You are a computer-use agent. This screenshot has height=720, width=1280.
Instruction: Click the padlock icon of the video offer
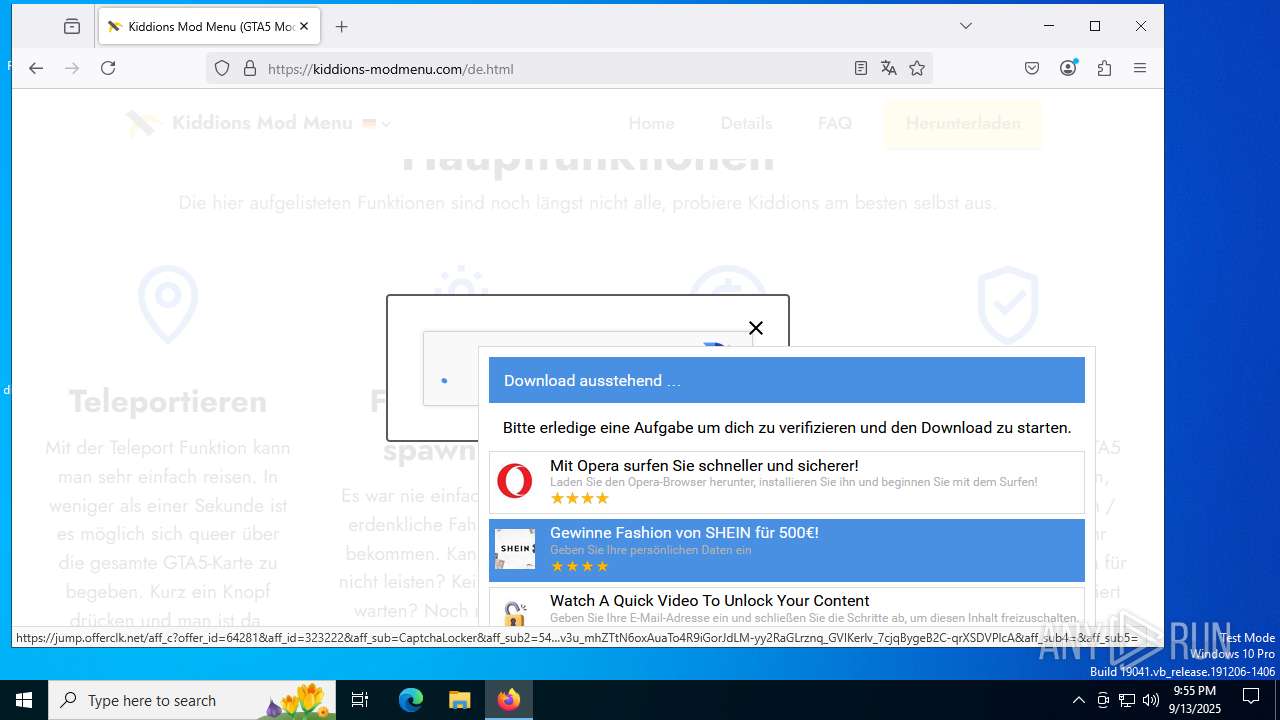[515, 613]
